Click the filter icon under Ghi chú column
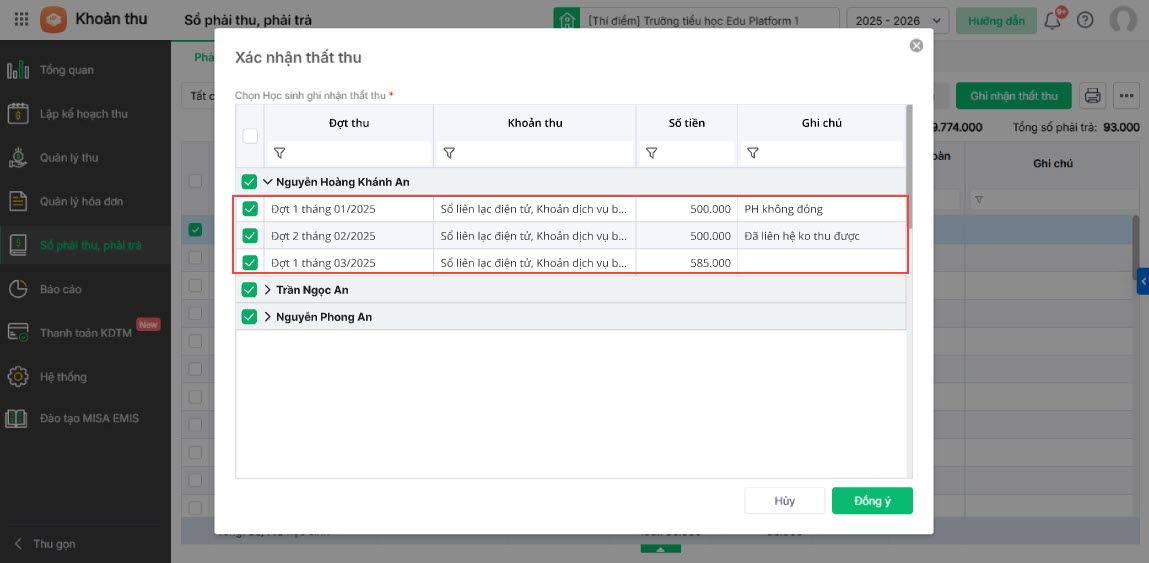The height and width of the screenshot is (563, 1149). (x=753, y=153)
